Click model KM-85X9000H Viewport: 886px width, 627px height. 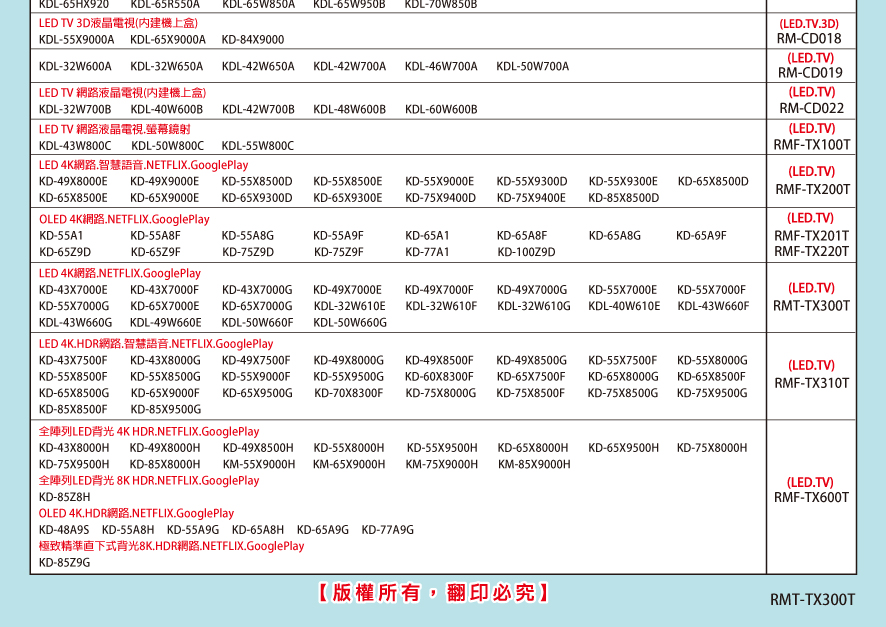[x=535, y=464]
